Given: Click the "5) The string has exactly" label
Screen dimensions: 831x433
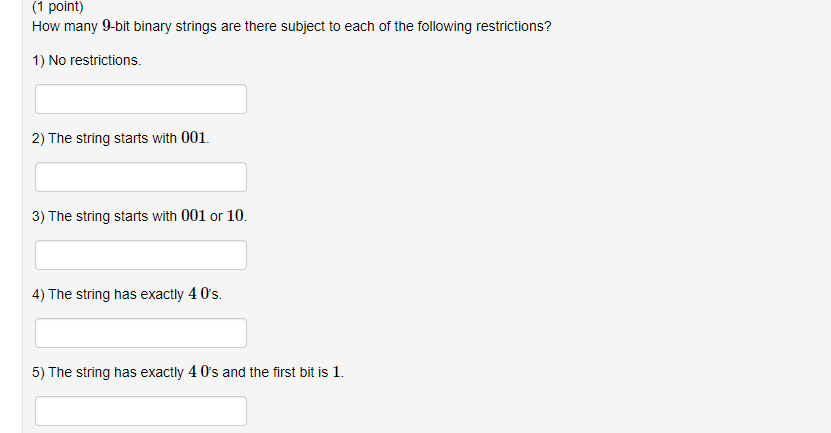Looking at the screenshot, I should click(x=108, y=372).
